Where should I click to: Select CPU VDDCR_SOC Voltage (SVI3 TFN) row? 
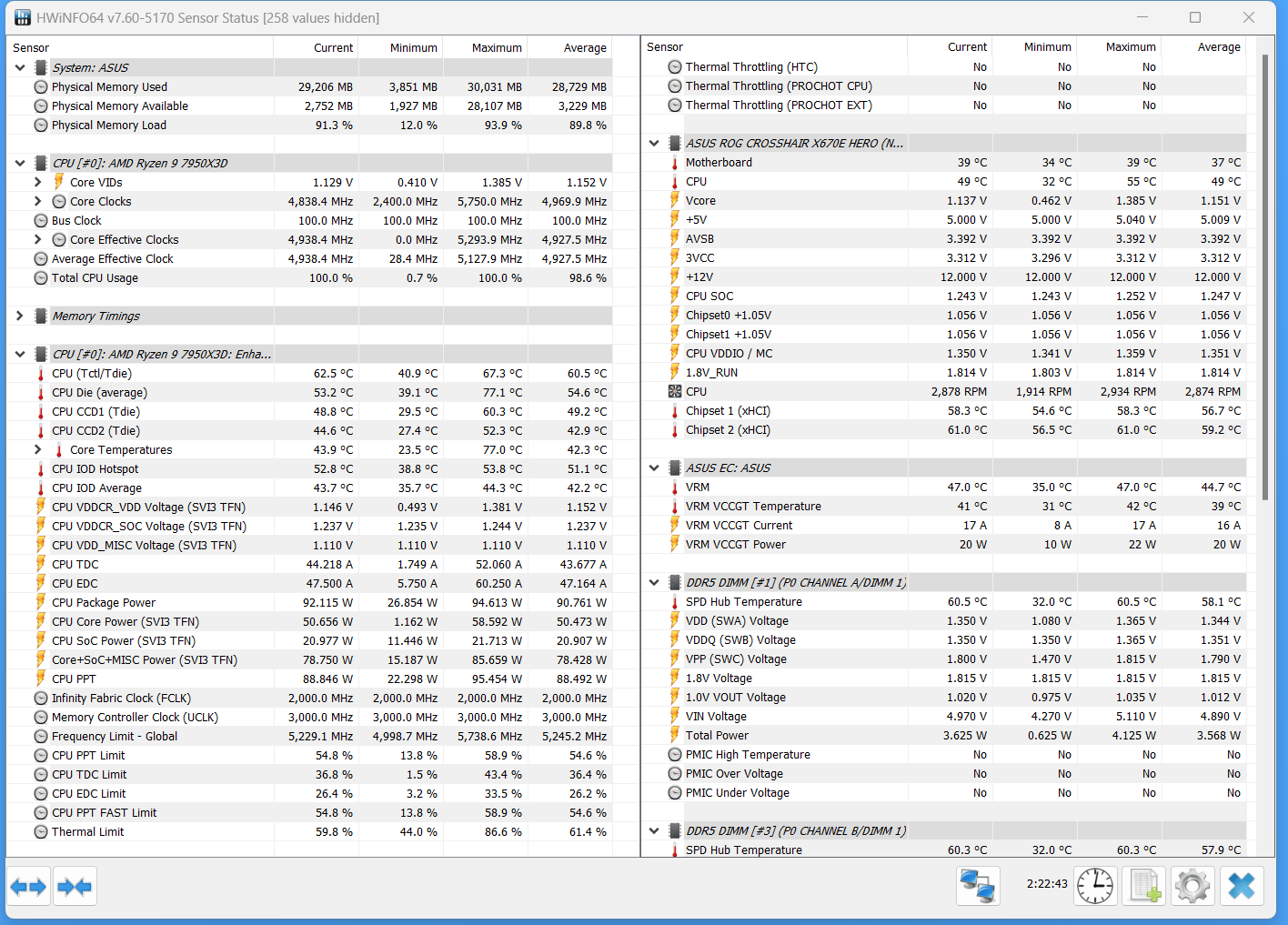tap(309, 526)
